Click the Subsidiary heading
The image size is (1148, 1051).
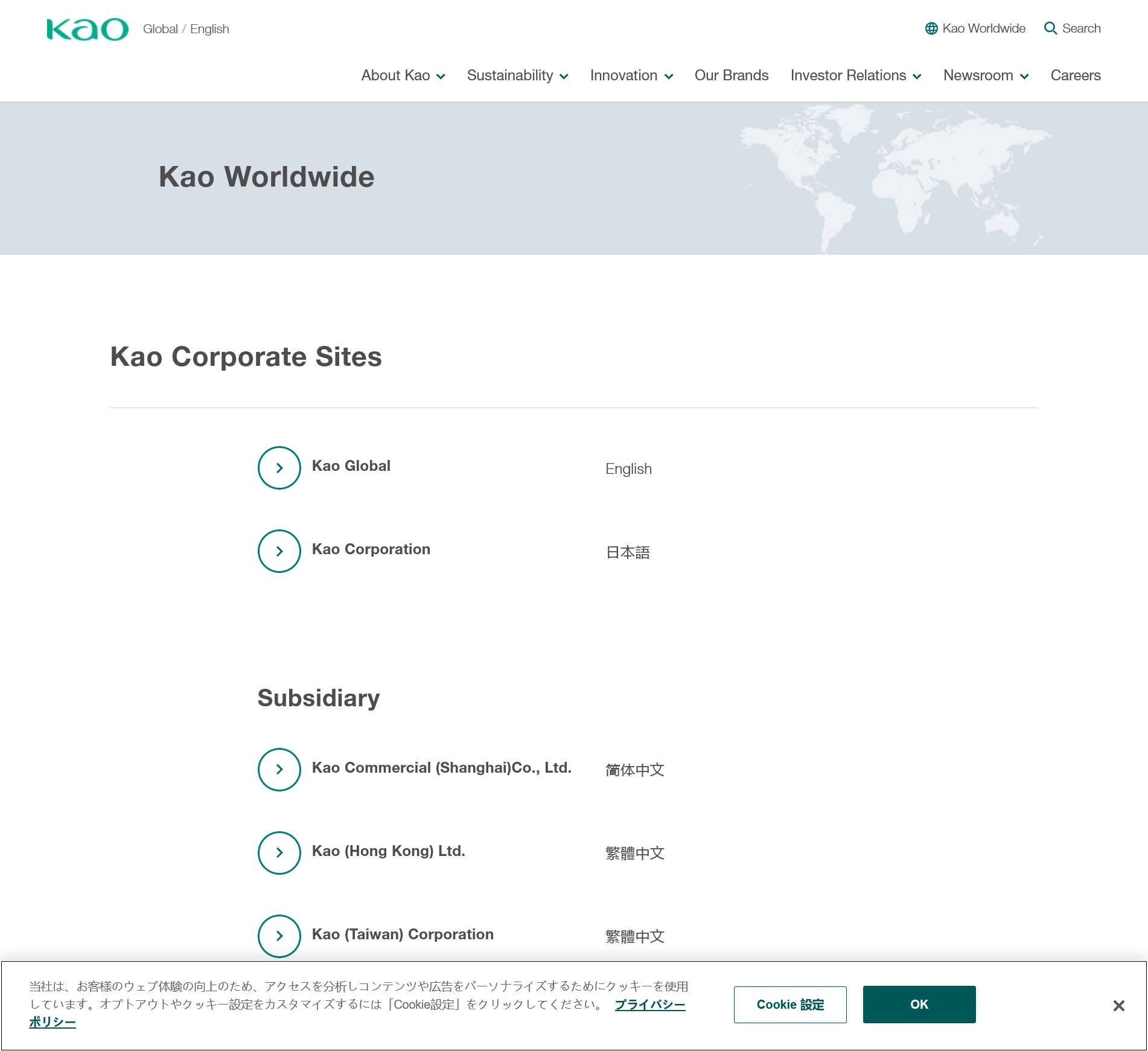tap(319, 698)
